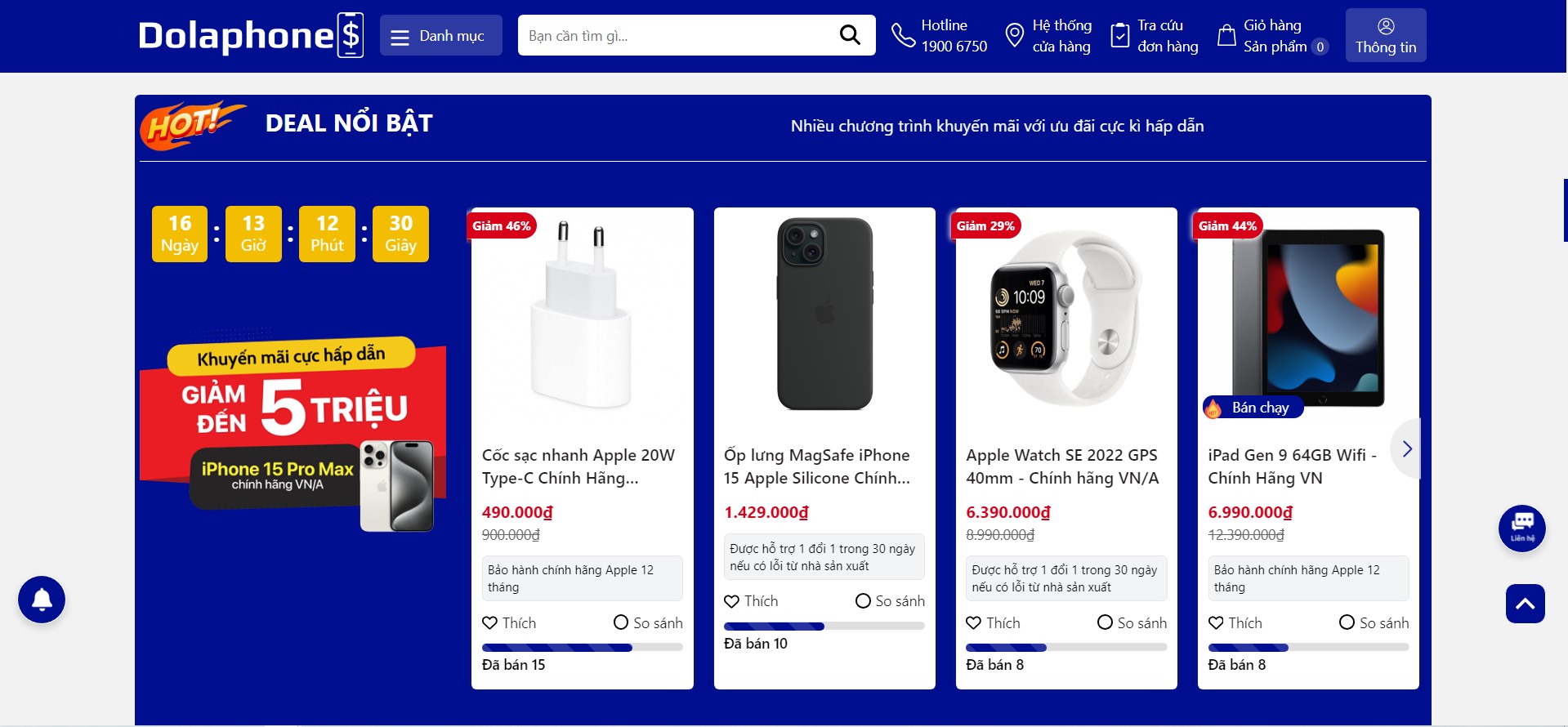The height and width of the screenshot is (727, 1568).
Task: Toggle Thích heart on iPad Gen 9
Action: (1217, 622)
